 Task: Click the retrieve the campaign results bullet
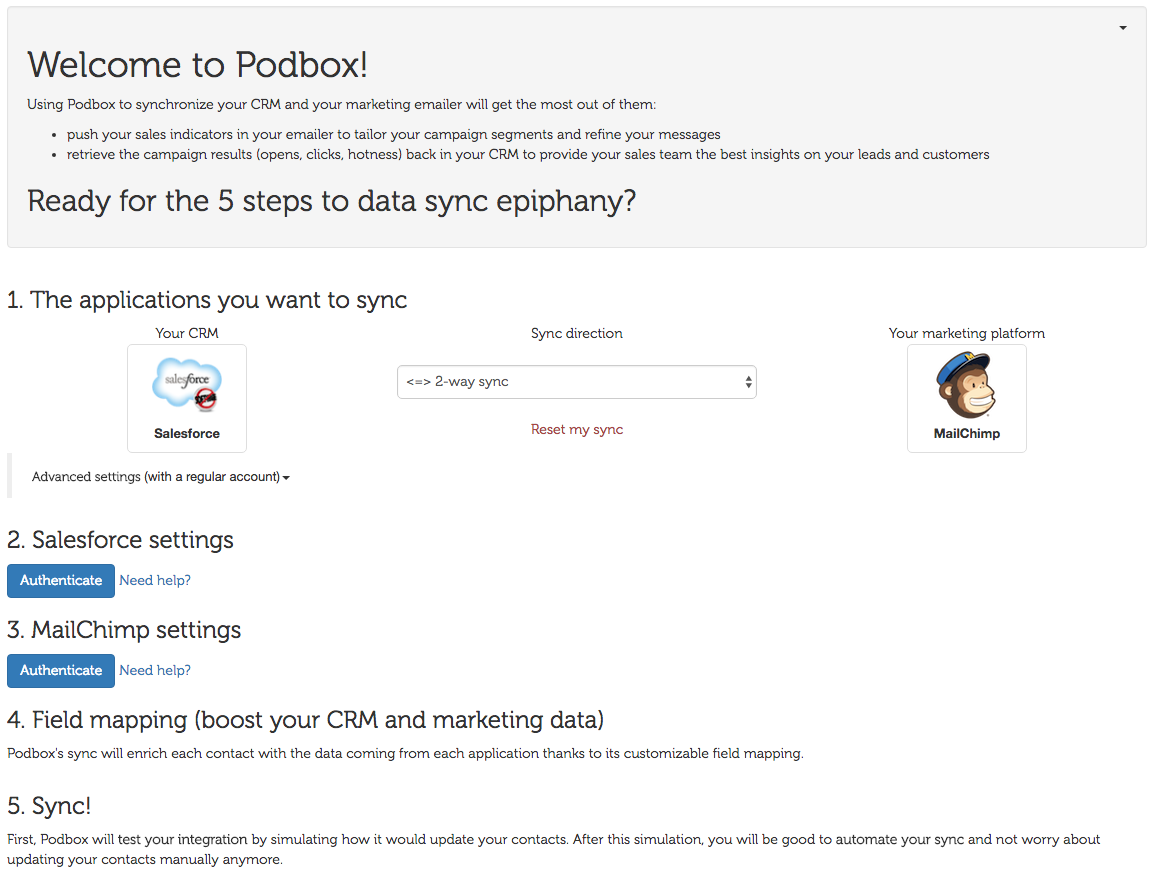[x=528, y=155]
